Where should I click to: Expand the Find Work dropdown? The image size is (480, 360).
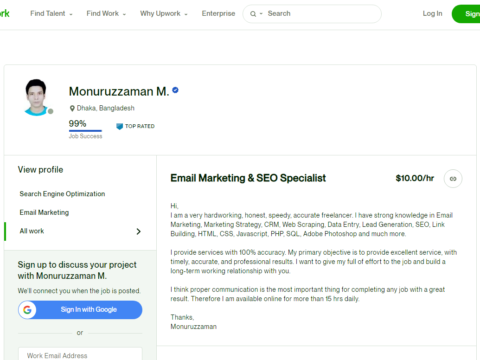pos(106,14)
